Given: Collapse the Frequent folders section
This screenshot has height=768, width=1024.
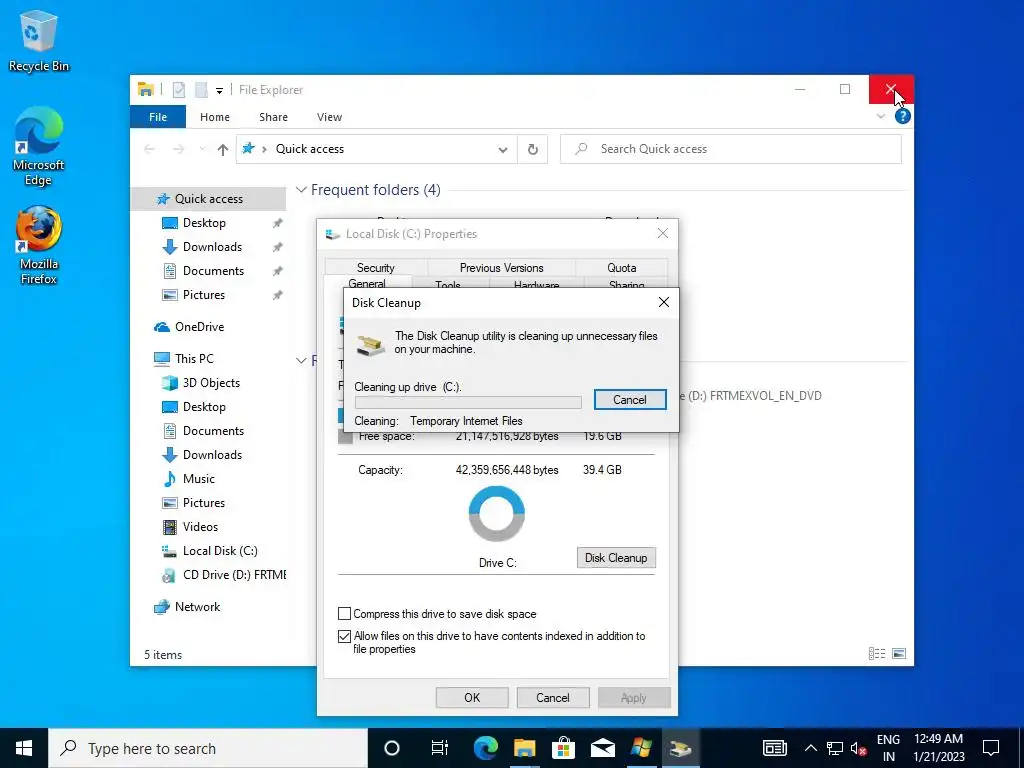Looking at the screenshot, I should pos(301,190).
